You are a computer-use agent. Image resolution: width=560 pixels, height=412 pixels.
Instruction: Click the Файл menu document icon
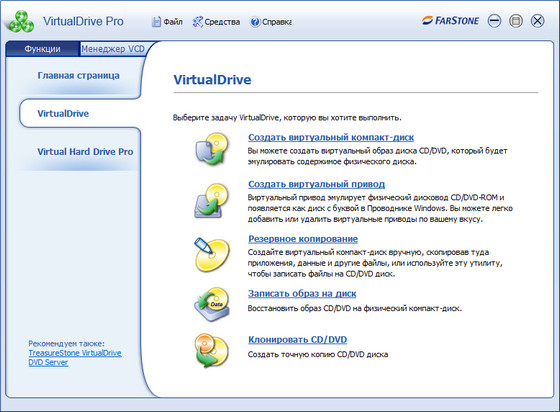[156, 22]
